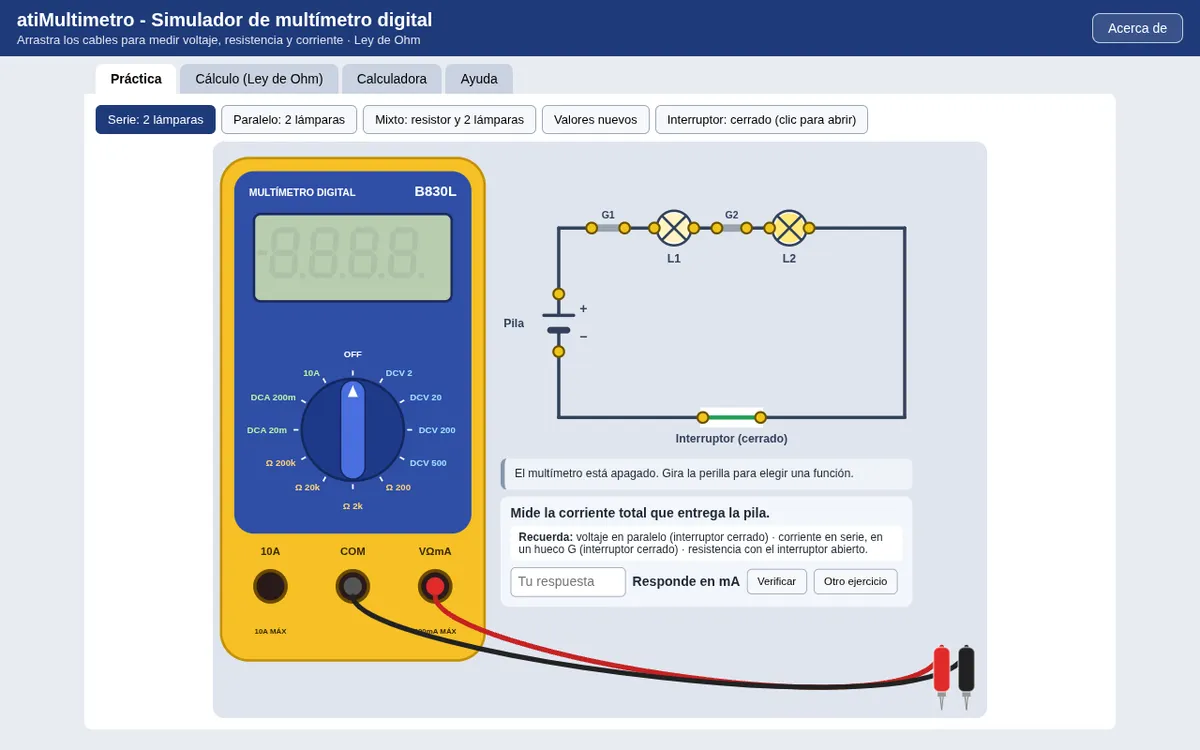The height and width of the screenshot is (750, 1200).
Task: Click the Tu respuesta input field
Action: [x=568, y=581]
